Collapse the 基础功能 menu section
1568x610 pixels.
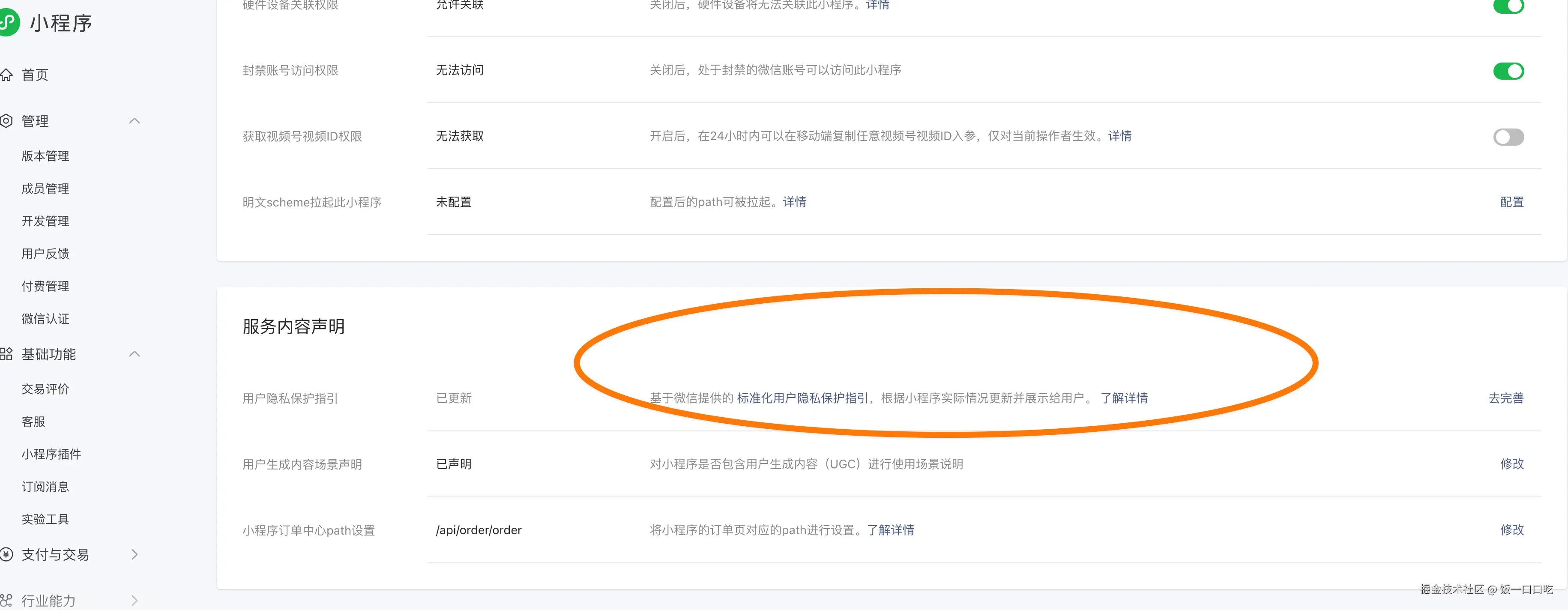coord(135,354)
